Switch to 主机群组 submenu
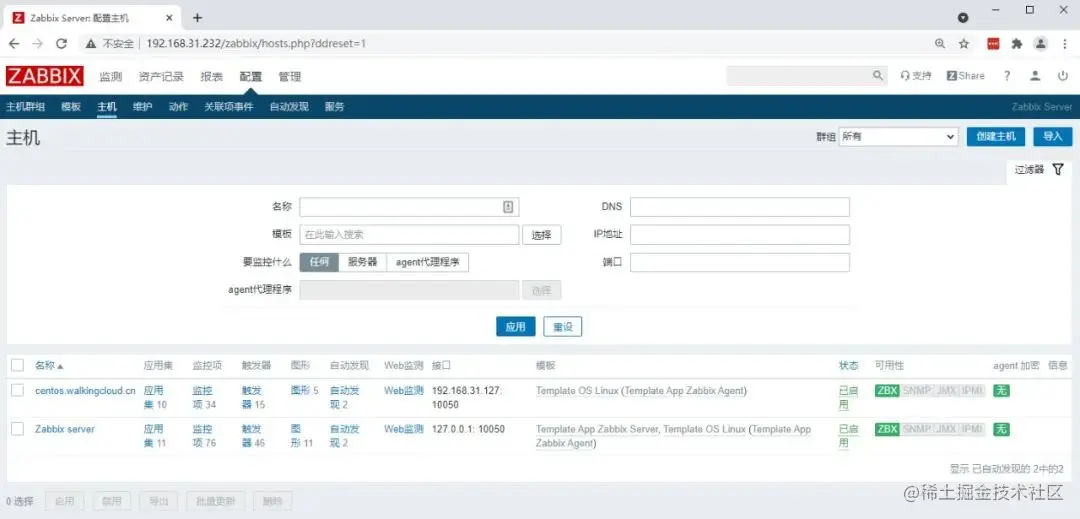 point(25,107)
